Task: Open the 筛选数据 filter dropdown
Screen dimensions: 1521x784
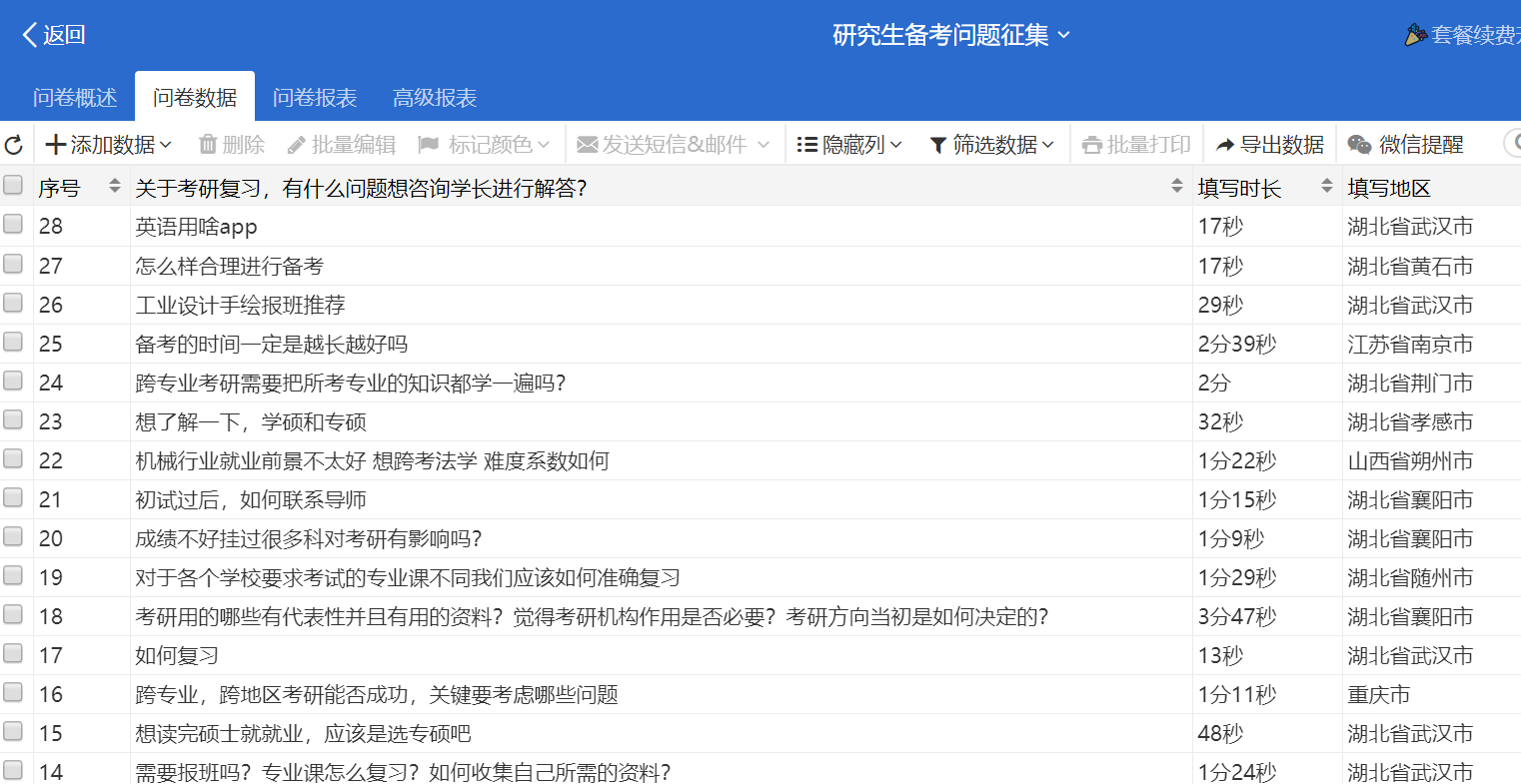Action: point(991,145)
